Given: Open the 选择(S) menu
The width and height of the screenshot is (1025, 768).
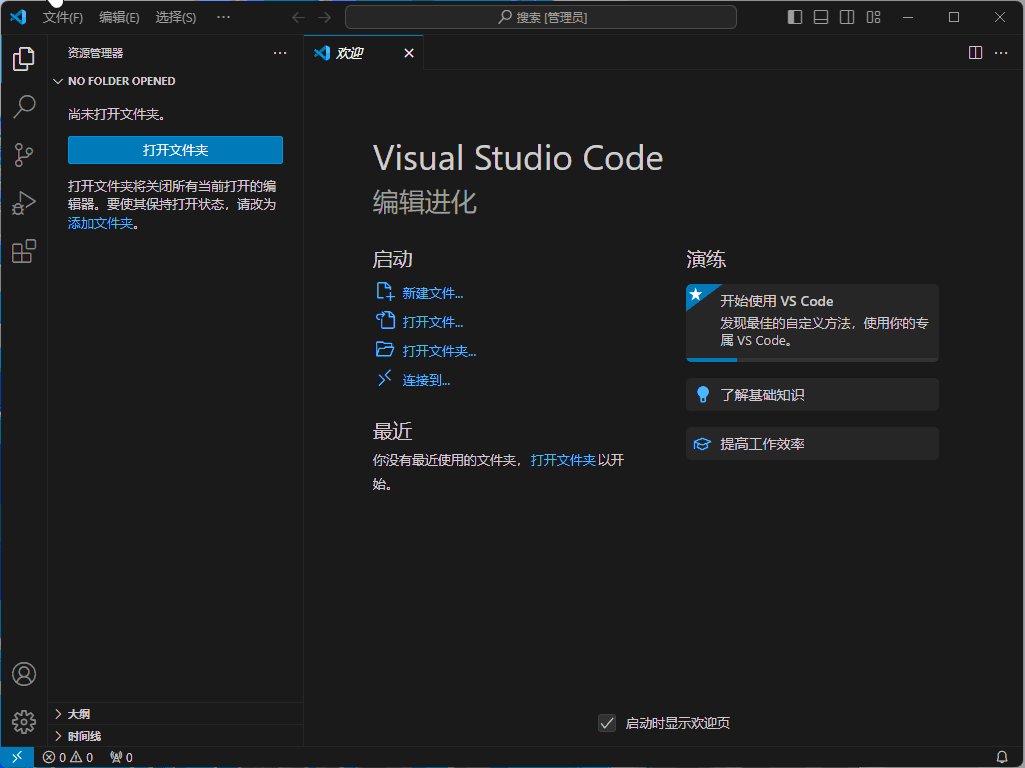Looking at the screenshot, I should pos(176,17).
